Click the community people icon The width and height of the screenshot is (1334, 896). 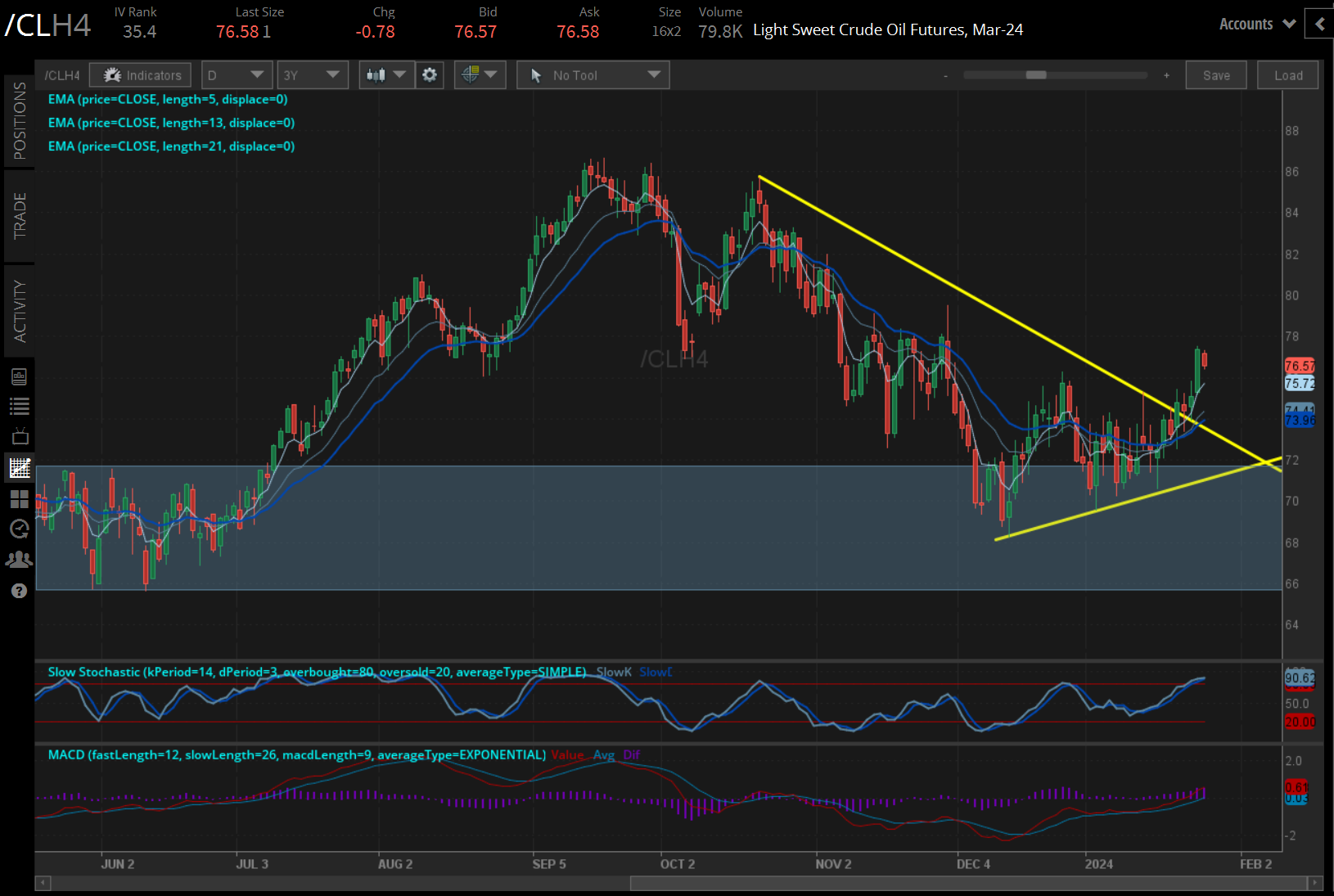[x=20, y=559]
